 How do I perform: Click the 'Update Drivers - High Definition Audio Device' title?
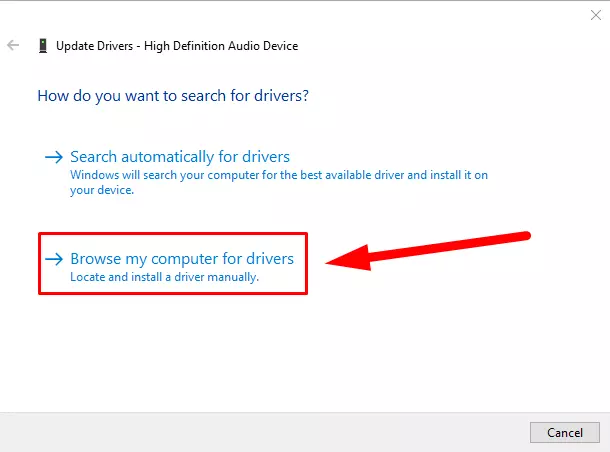pos(177,46)
